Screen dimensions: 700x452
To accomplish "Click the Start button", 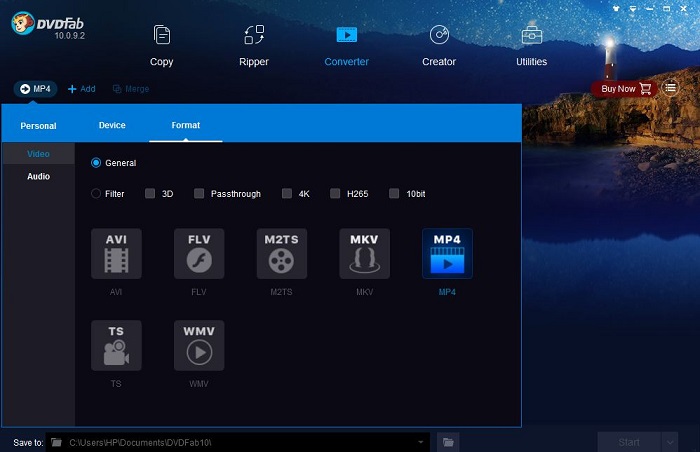I will click(x=629, y=442).
